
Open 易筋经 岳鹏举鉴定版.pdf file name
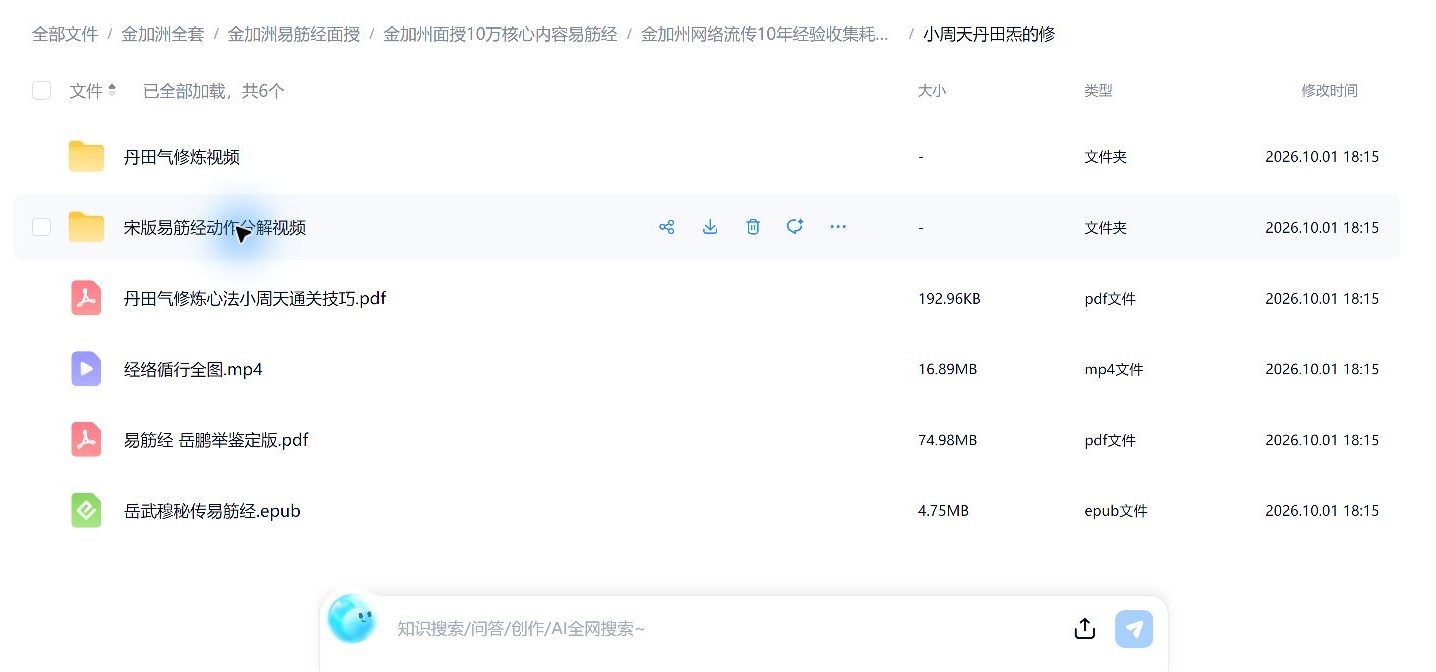tap(216, 440)
